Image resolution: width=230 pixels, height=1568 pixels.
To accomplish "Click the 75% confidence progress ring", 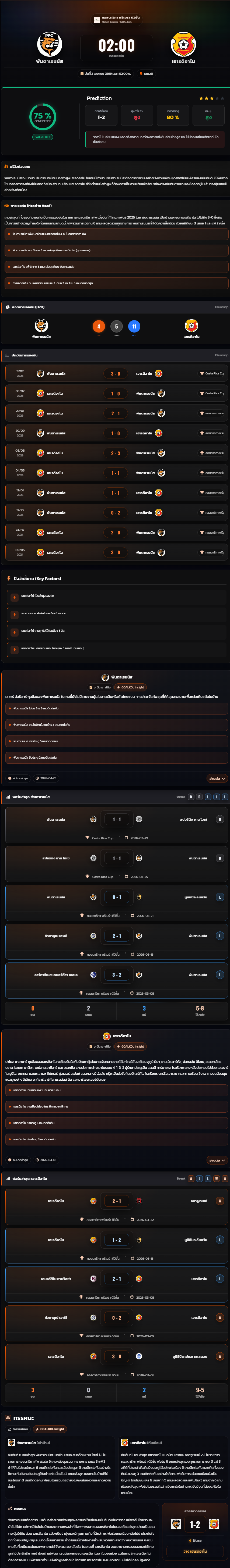I will tap(43, 117).
